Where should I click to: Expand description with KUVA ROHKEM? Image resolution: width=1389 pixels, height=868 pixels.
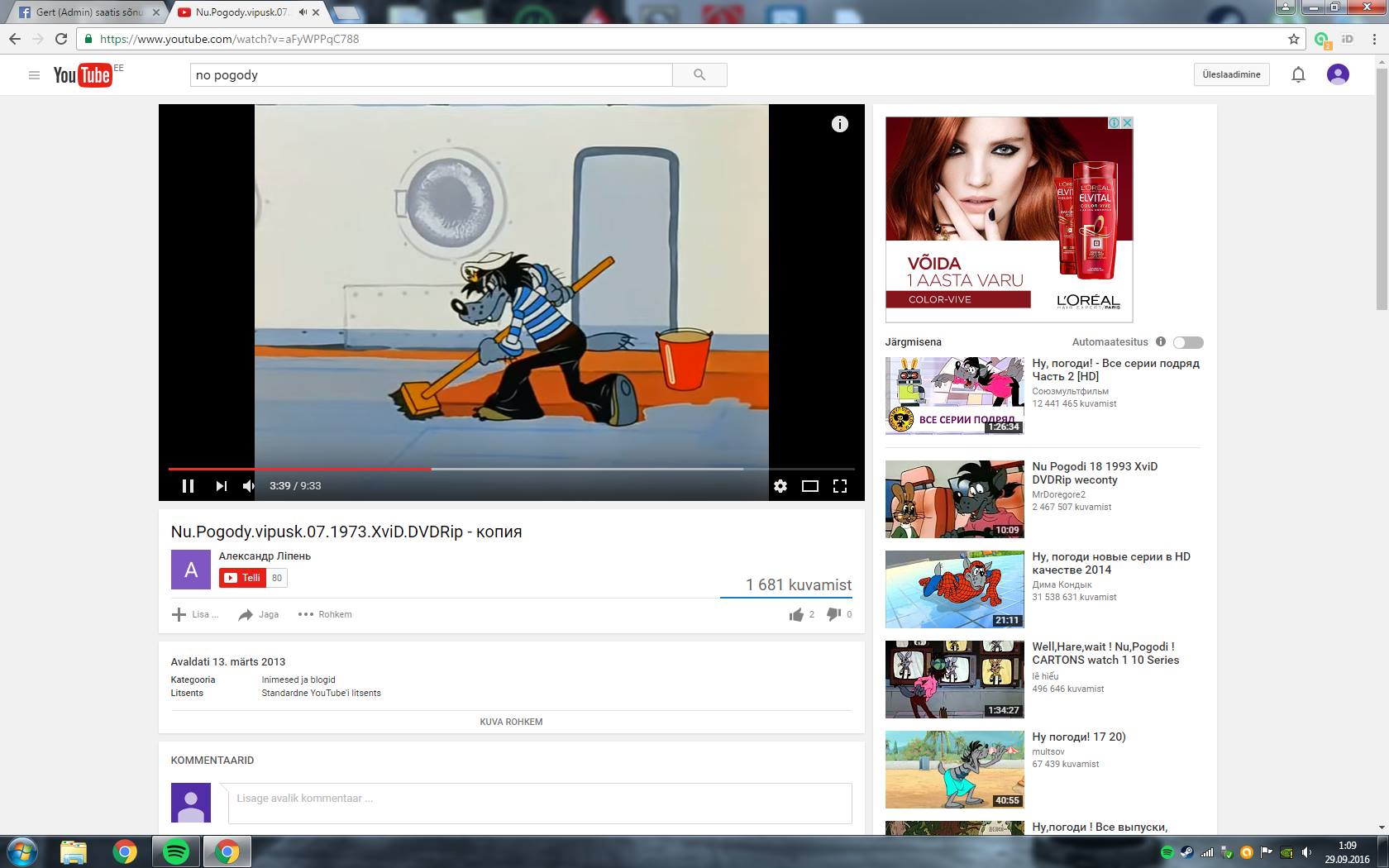coord(511,722)
